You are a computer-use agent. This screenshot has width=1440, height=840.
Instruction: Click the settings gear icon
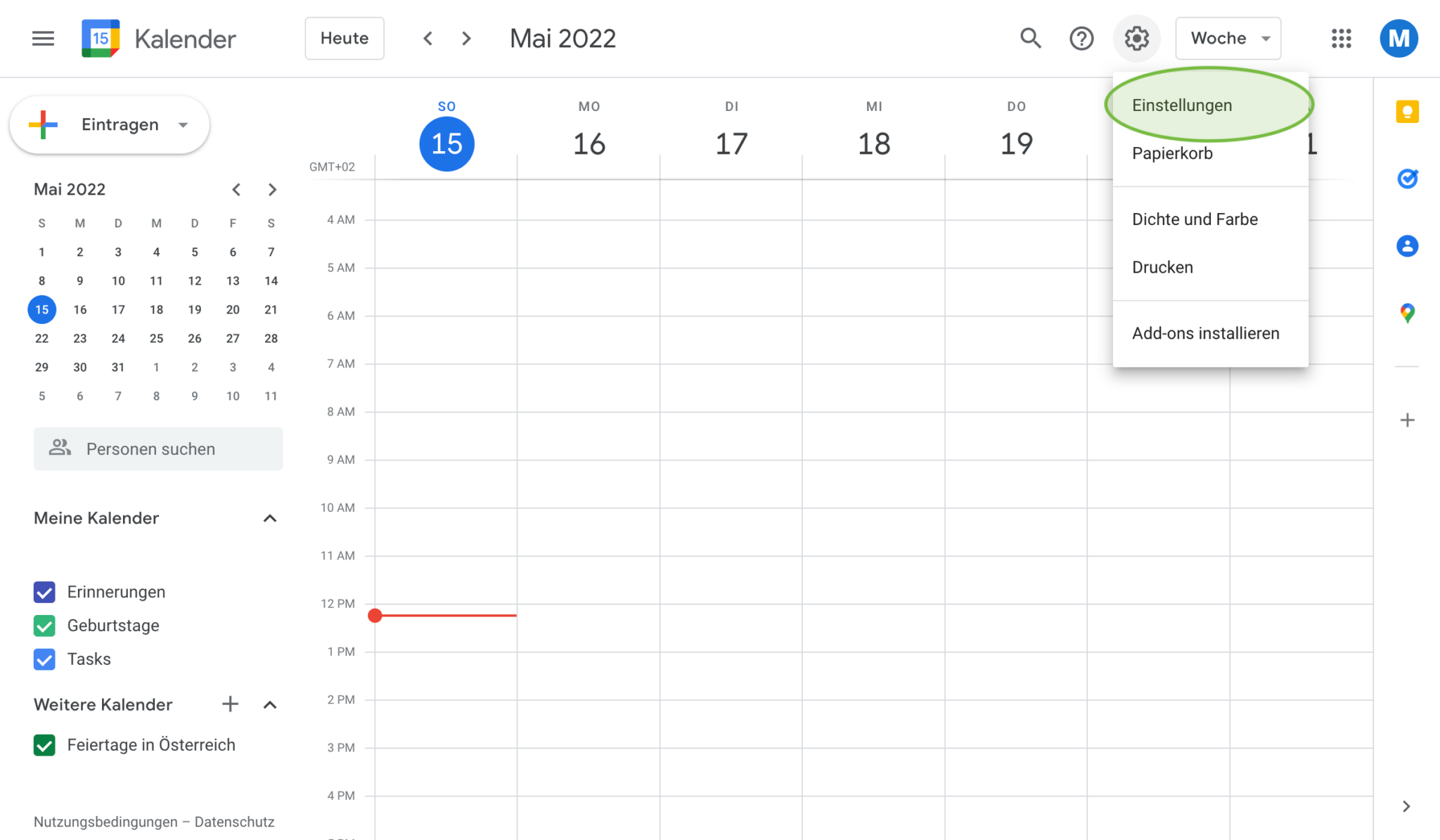(1137, 38)
